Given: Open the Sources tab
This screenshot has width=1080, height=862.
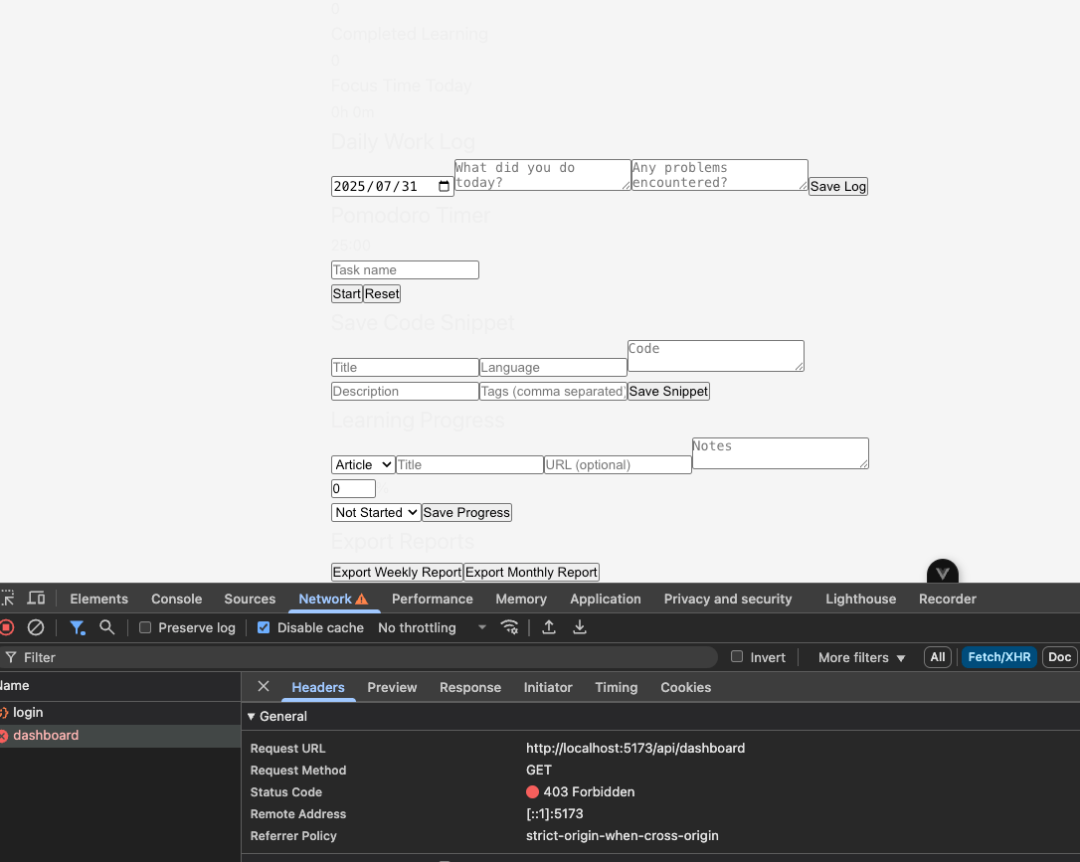Looking at the screenshot, I should pos(249,599).
